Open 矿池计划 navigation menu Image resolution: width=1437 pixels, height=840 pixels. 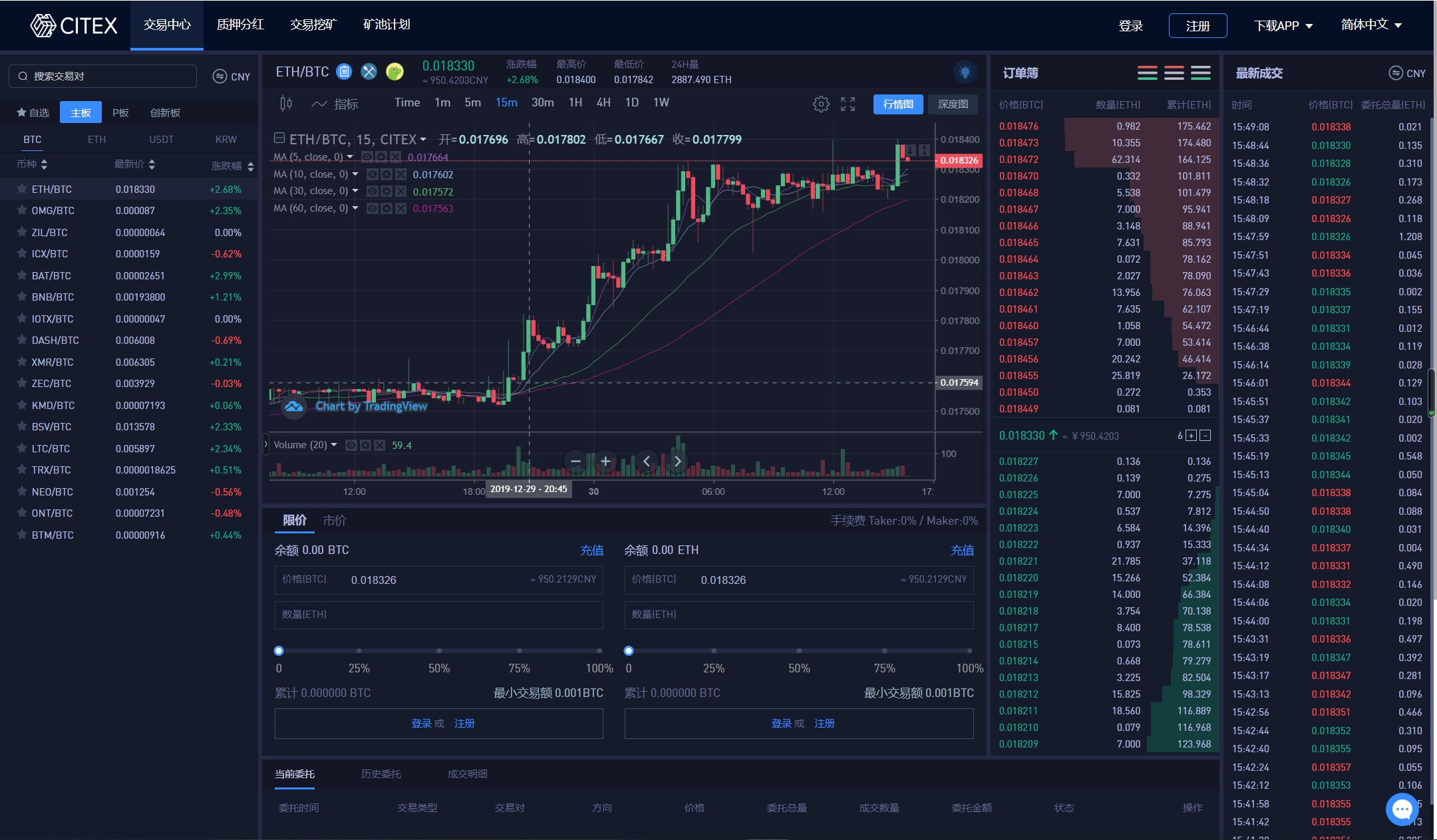click(387, 25)
